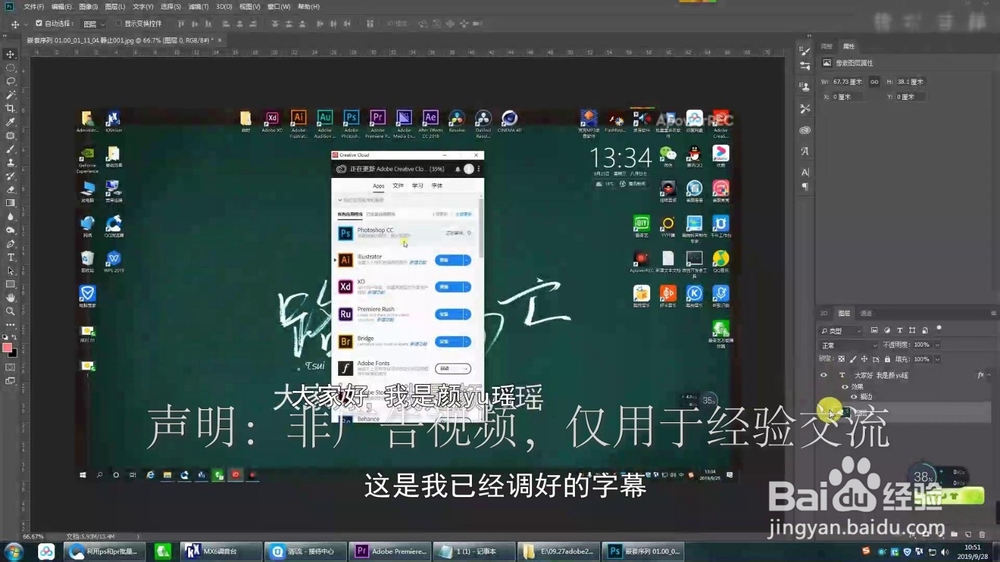Select the Move tool in the toolbox
The image size is (1000, 562).
[10, 54]
